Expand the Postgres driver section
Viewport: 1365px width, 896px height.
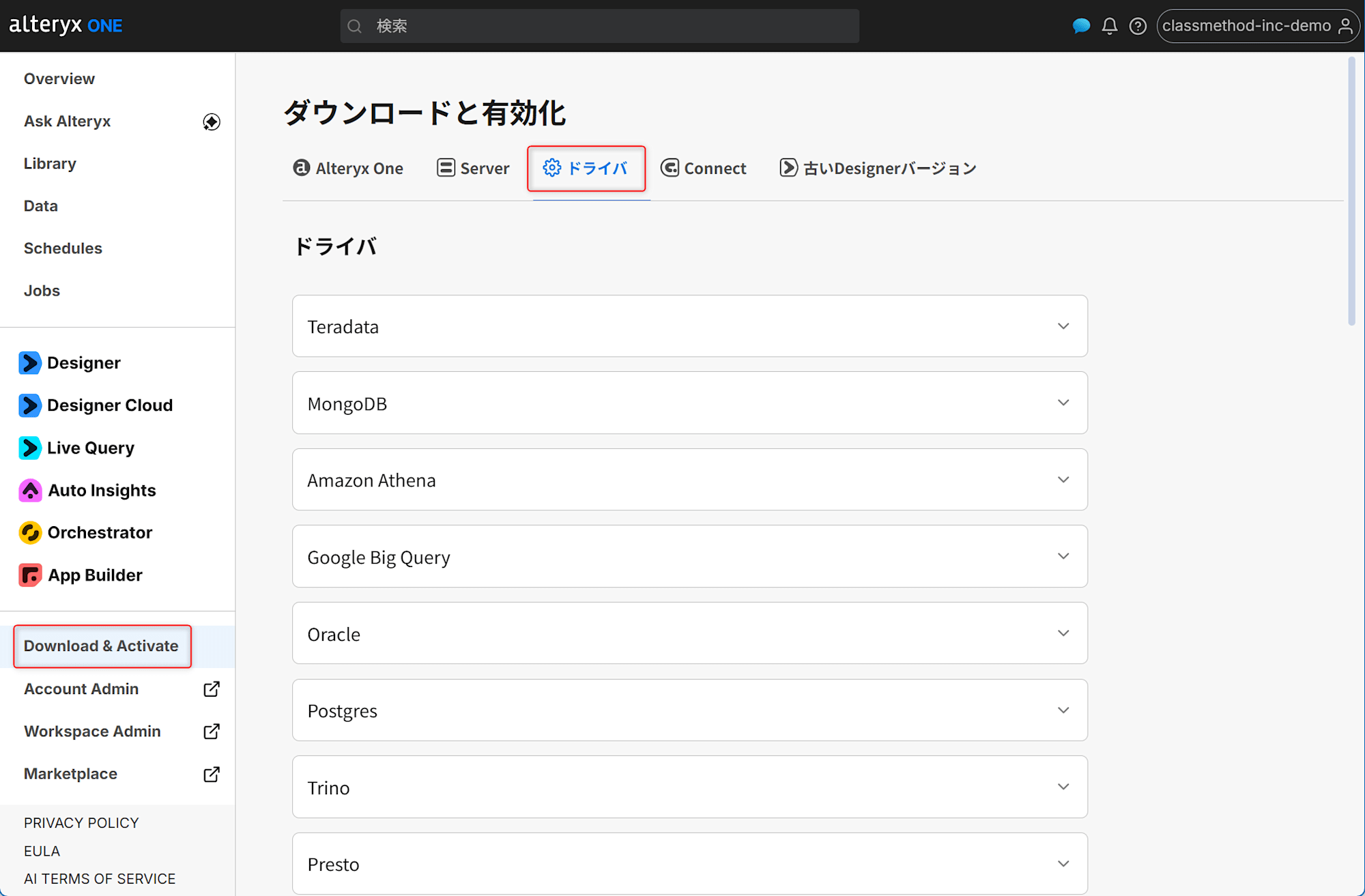(x=689, y=710)
